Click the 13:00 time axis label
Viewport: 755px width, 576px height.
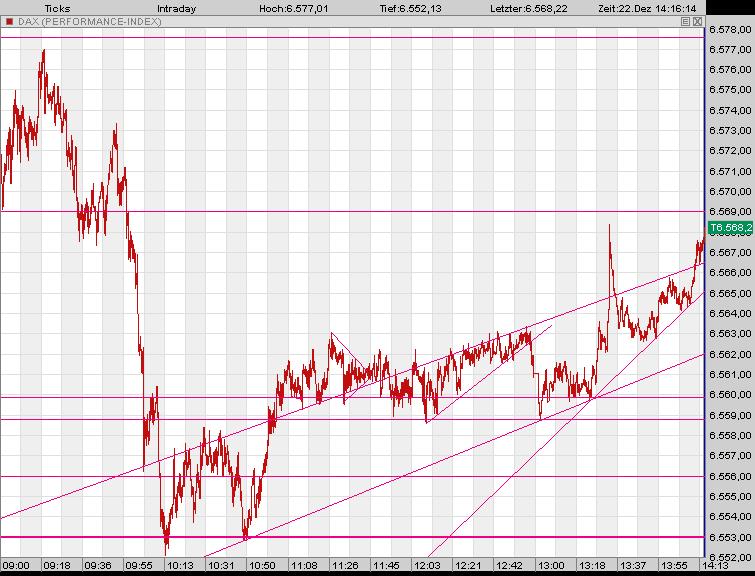551,565
